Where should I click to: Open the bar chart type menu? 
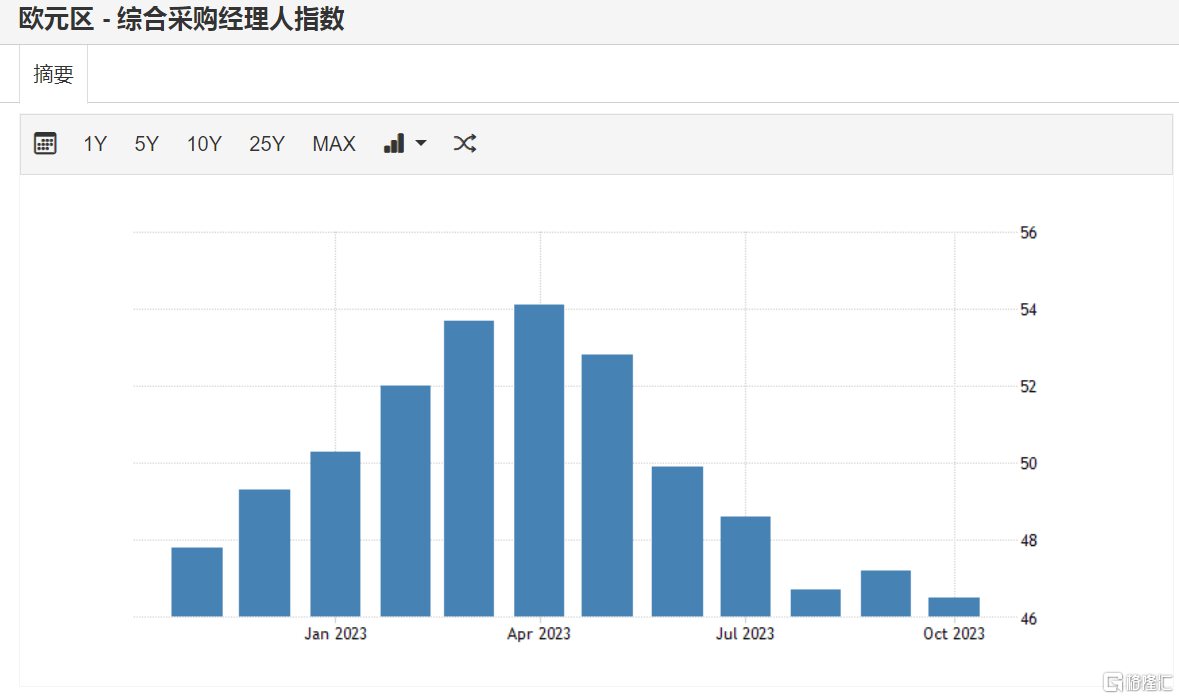point(404,144)
